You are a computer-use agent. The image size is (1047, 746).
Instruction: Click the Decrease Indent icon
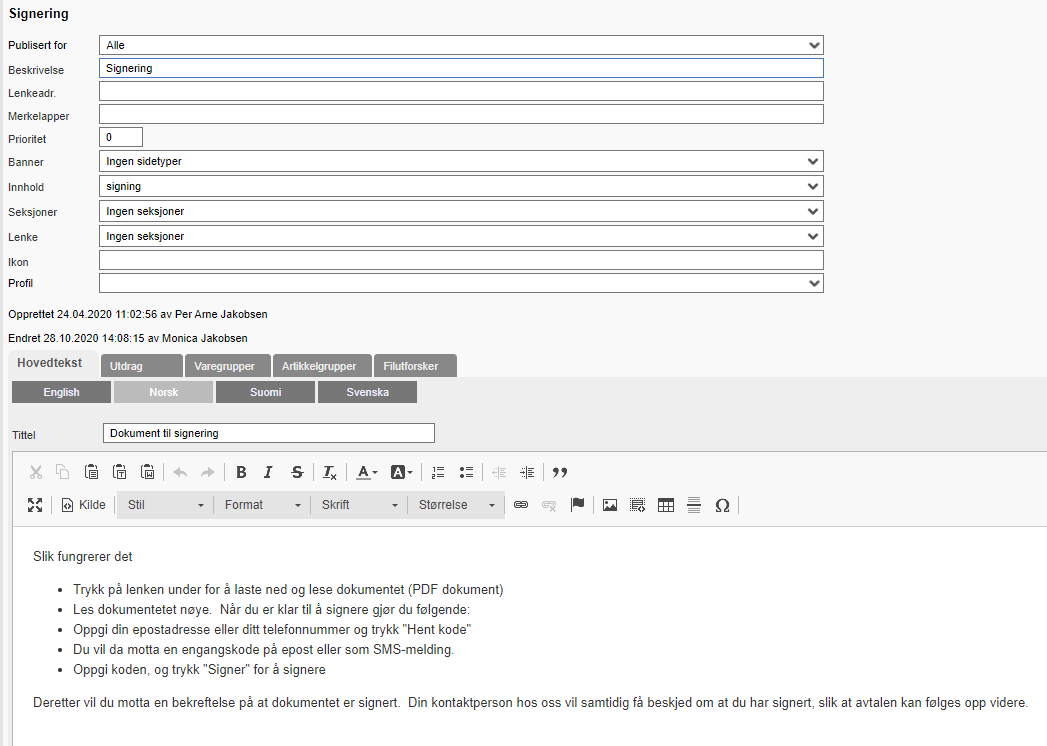pyautogui.click(x=499, y=472)
